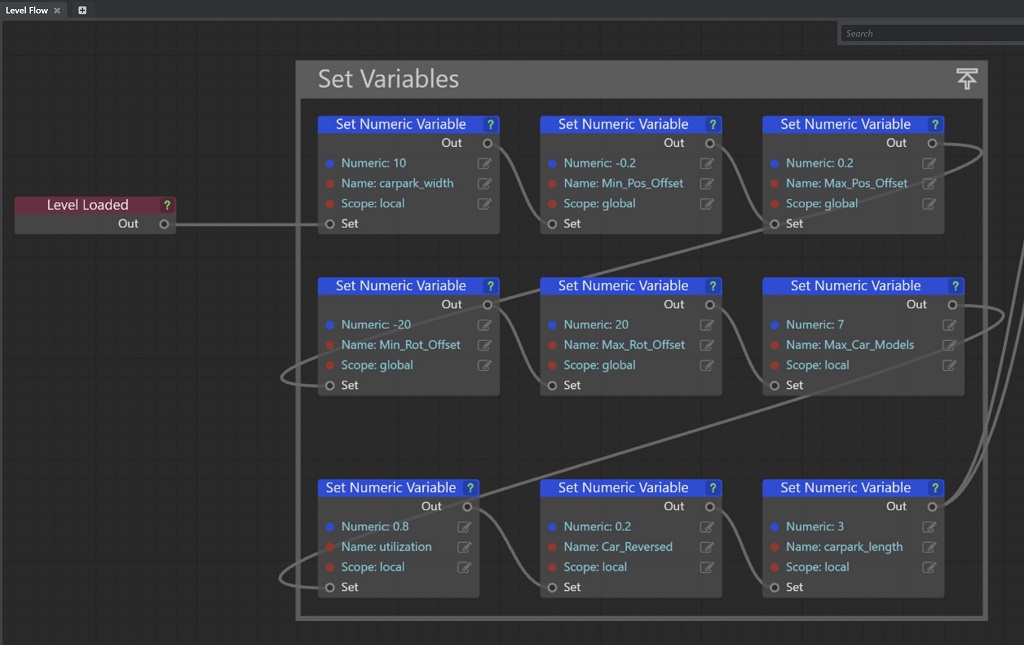1024x645 pixels.
Task: Click the pencil icon beside Name: utilization
Action: point(464,547)
